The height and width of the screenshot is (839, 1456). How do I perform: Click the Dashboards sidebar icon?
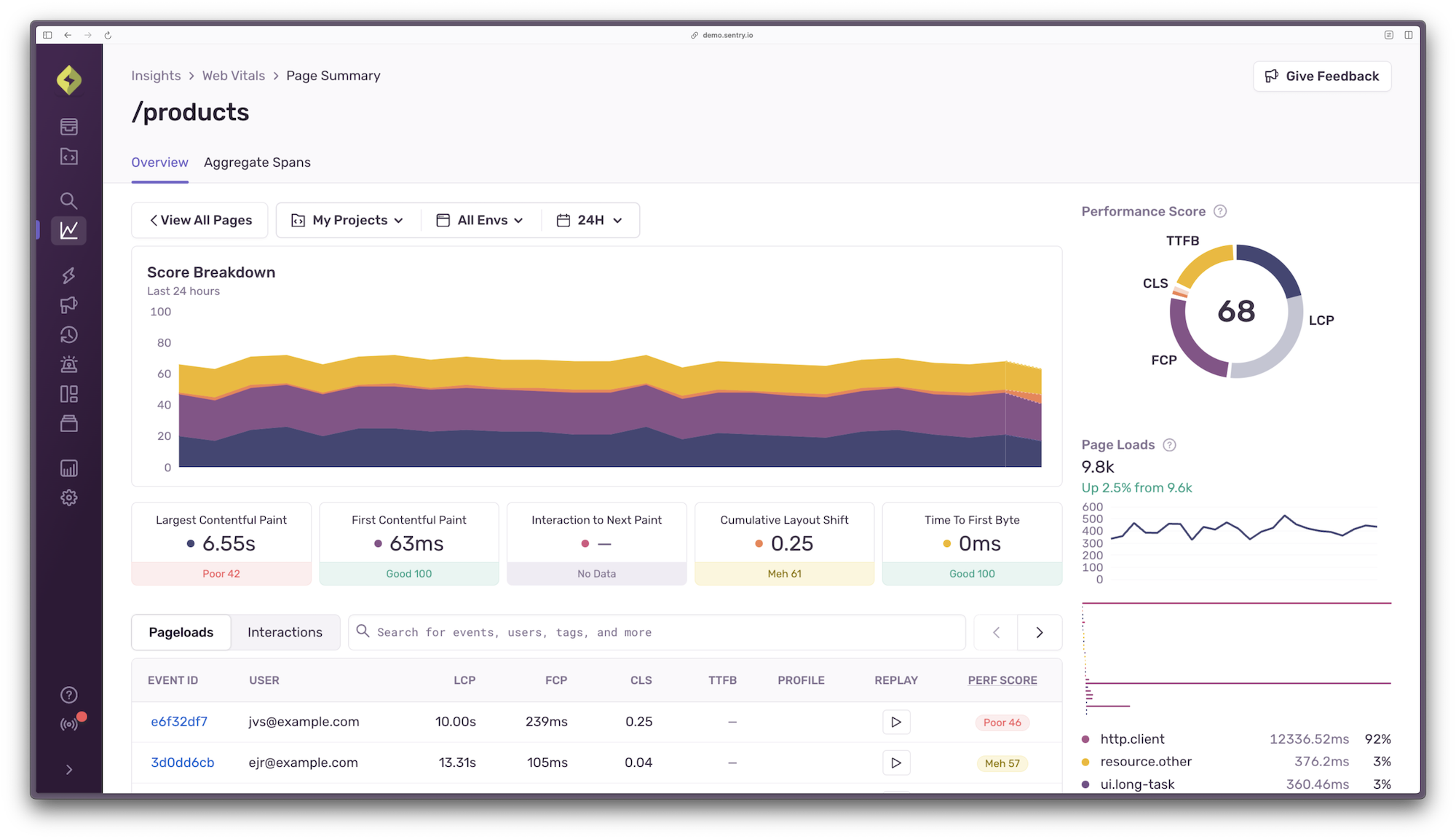(68, 393)
